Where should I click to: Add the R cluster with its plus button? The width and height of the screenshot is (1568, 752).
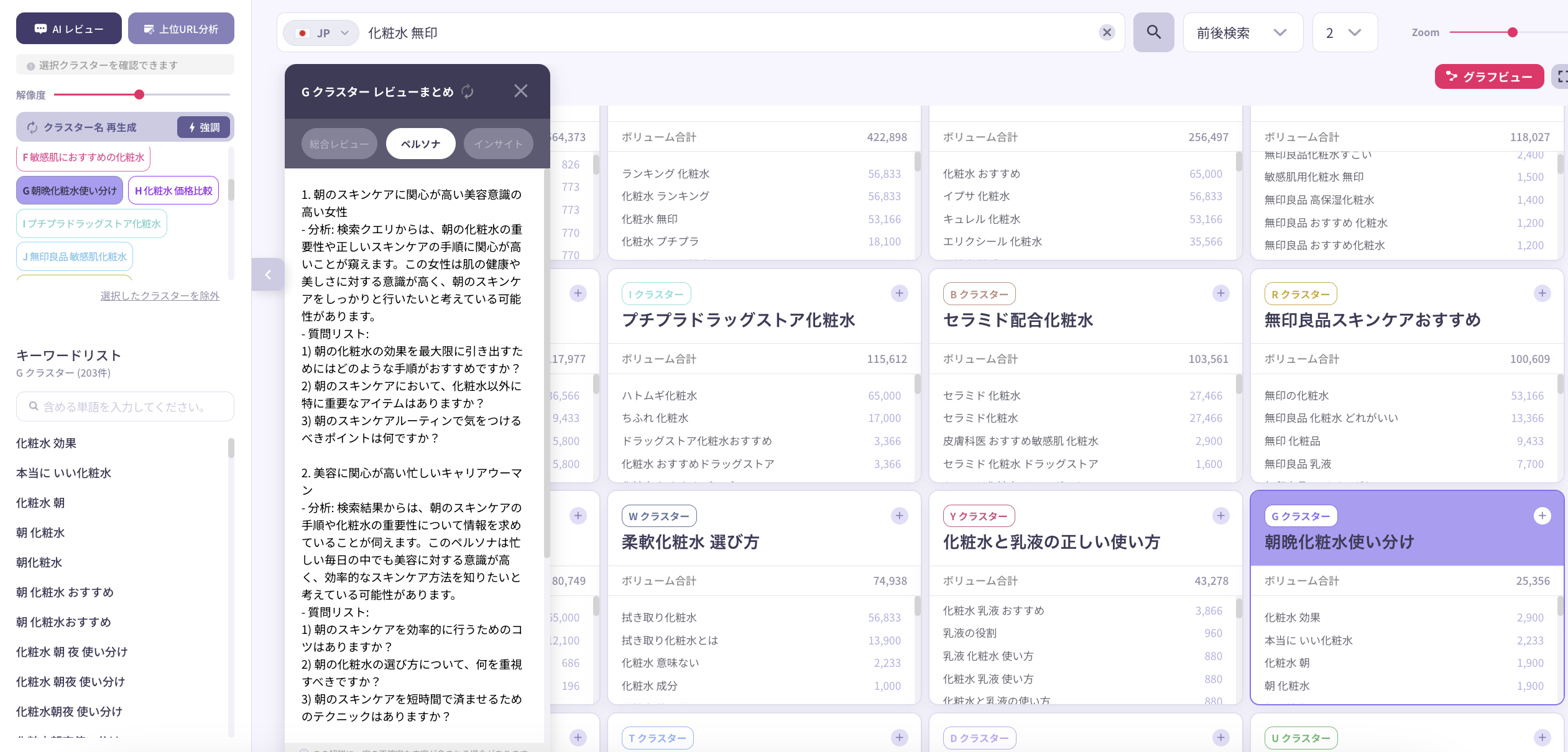tap(1541, 293)
